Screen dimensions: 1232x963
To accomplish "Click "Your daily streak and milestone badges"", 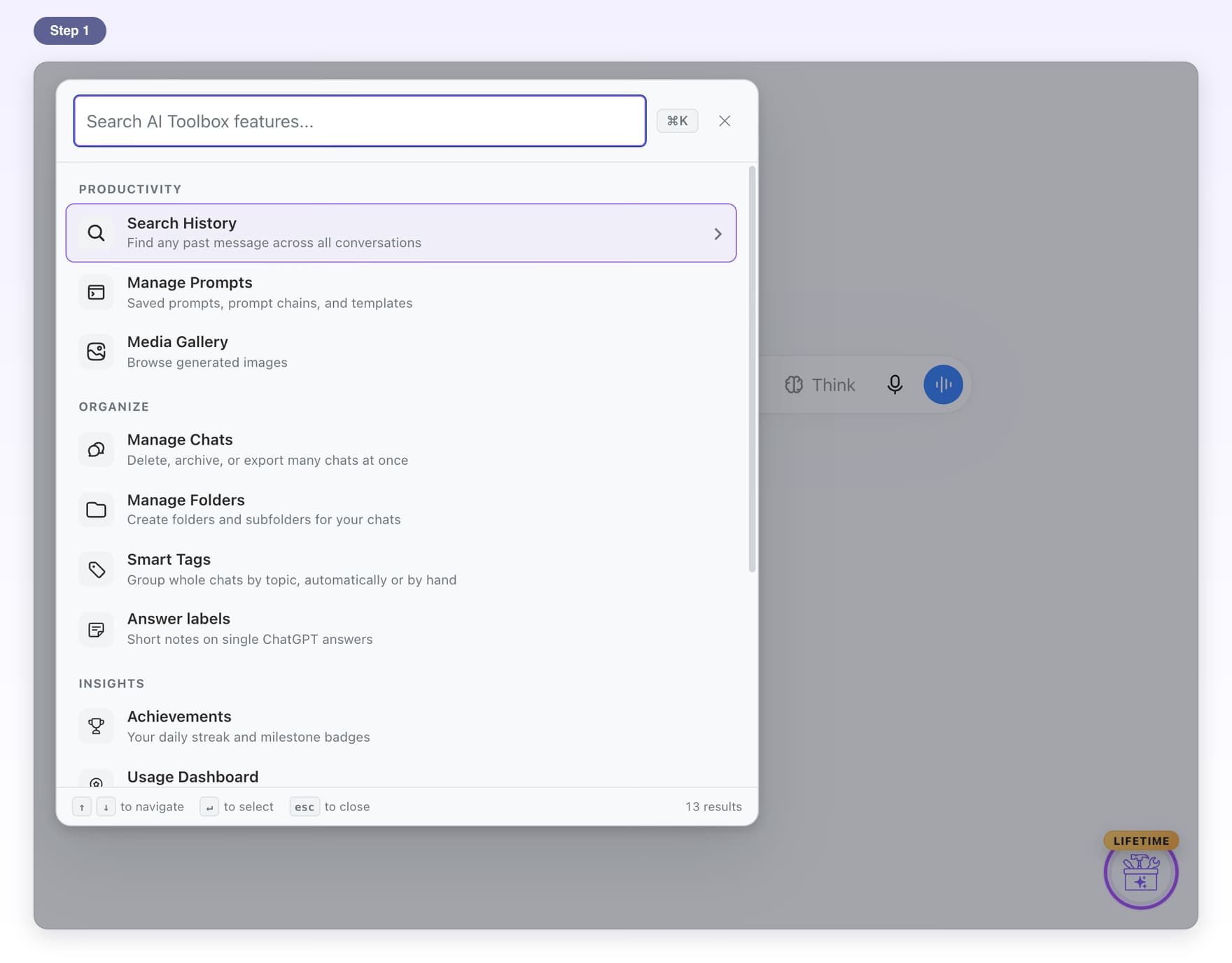I will [248, 737].
